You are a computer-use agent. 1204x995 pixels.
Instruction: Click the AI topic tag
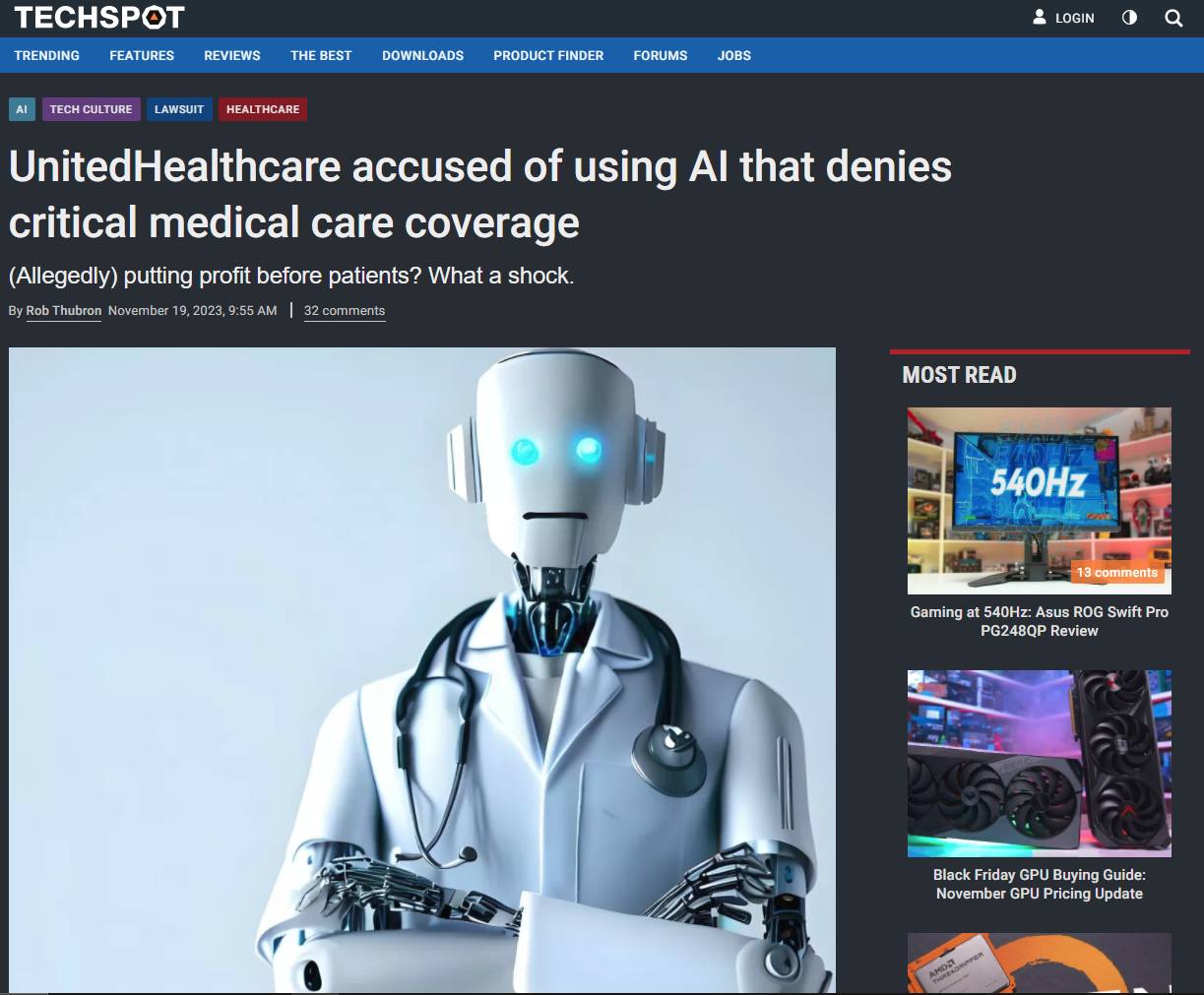tap(22, 109)
